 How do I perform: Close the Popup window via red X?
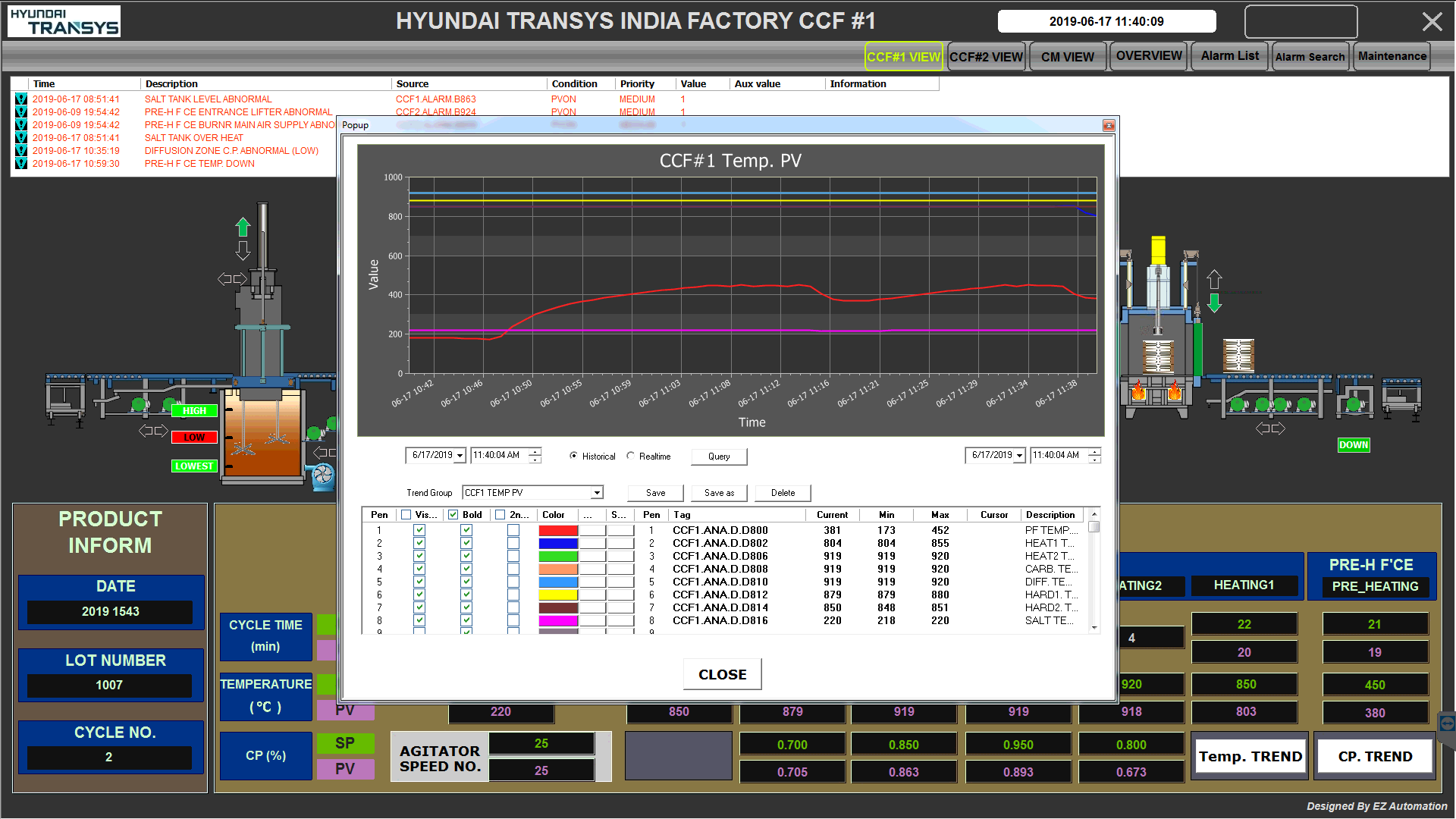[1109, 125]
